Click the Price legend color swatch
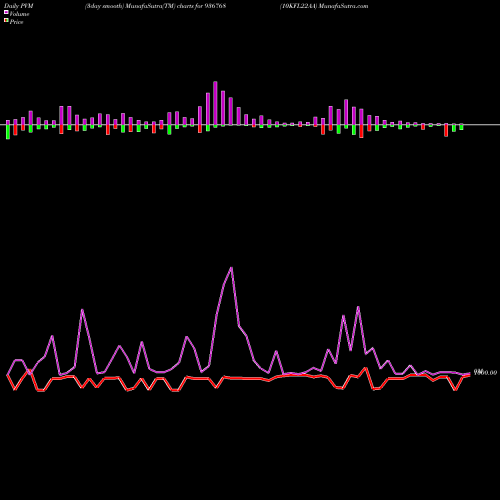This screenshot has height=500, width=500. point(6,21)
